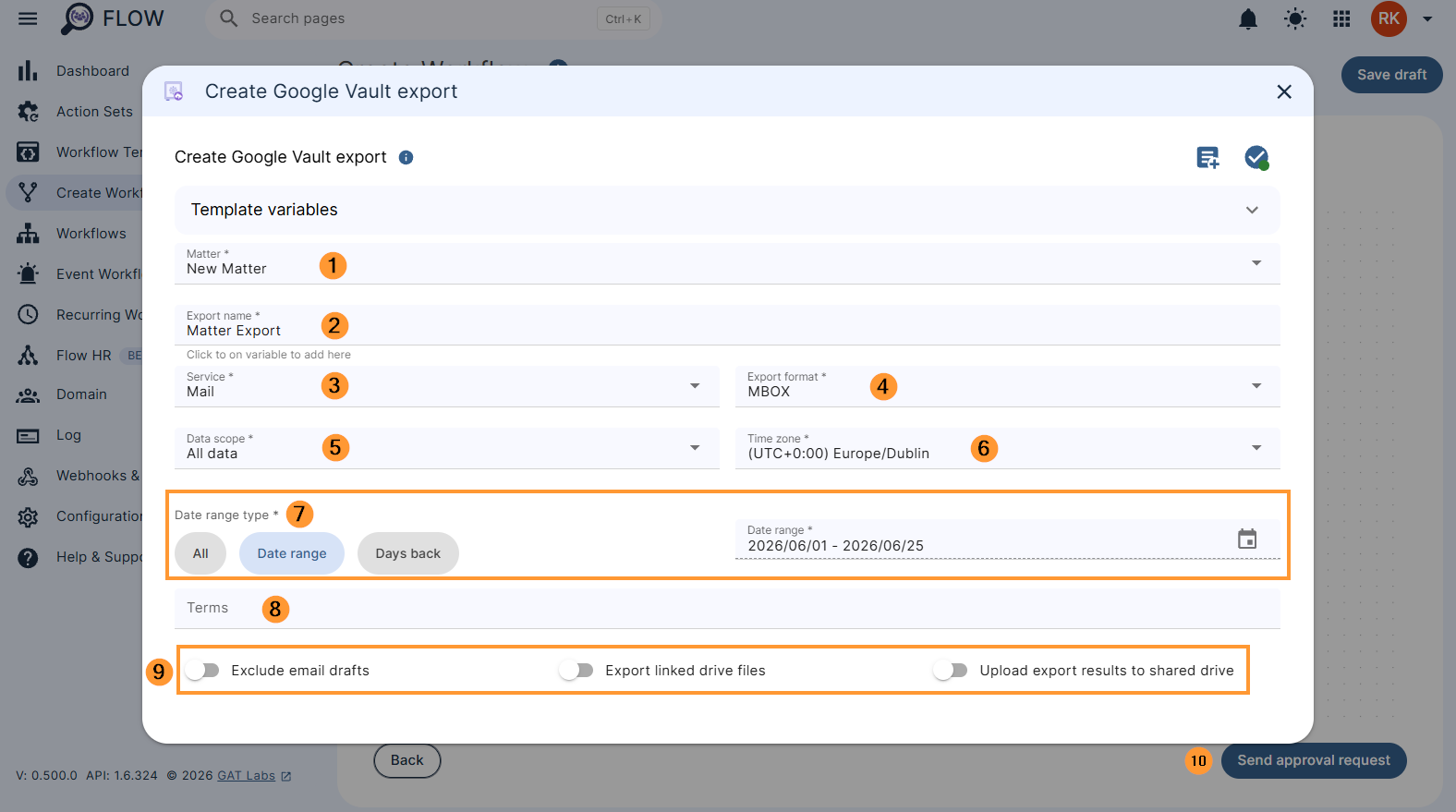1456x812 pixels.
Task: Click the Help & Support question icon
Action: click(x=28, y=557)
